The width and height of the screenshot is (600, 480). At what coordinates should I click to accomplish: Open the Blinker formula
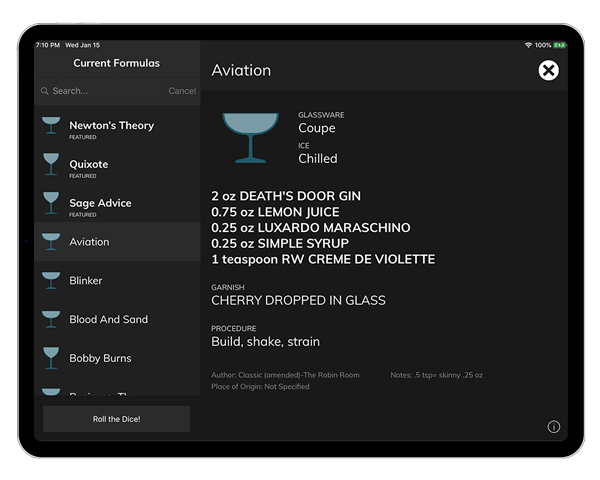(x=117, y=281)
